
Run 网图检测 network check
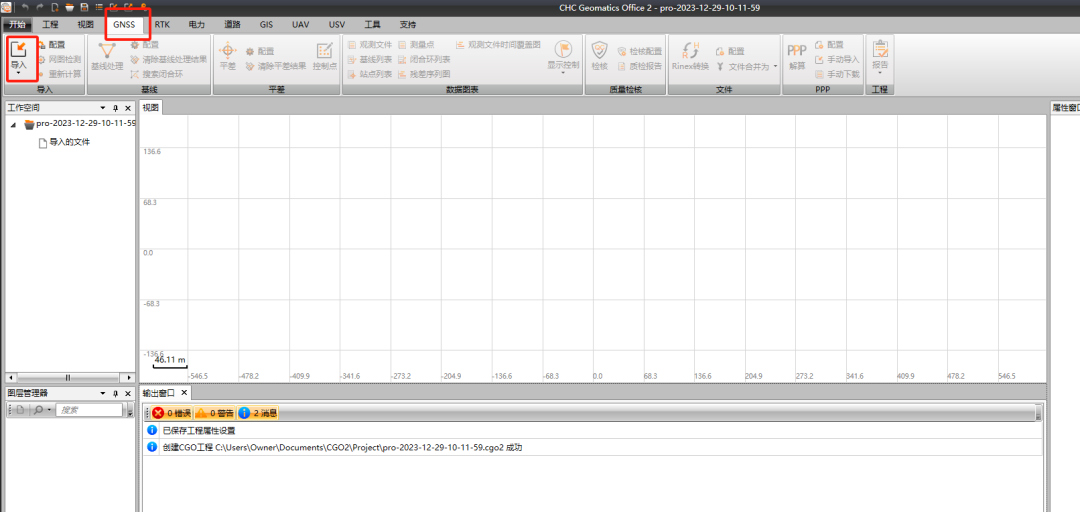click(x=59, y=59)
